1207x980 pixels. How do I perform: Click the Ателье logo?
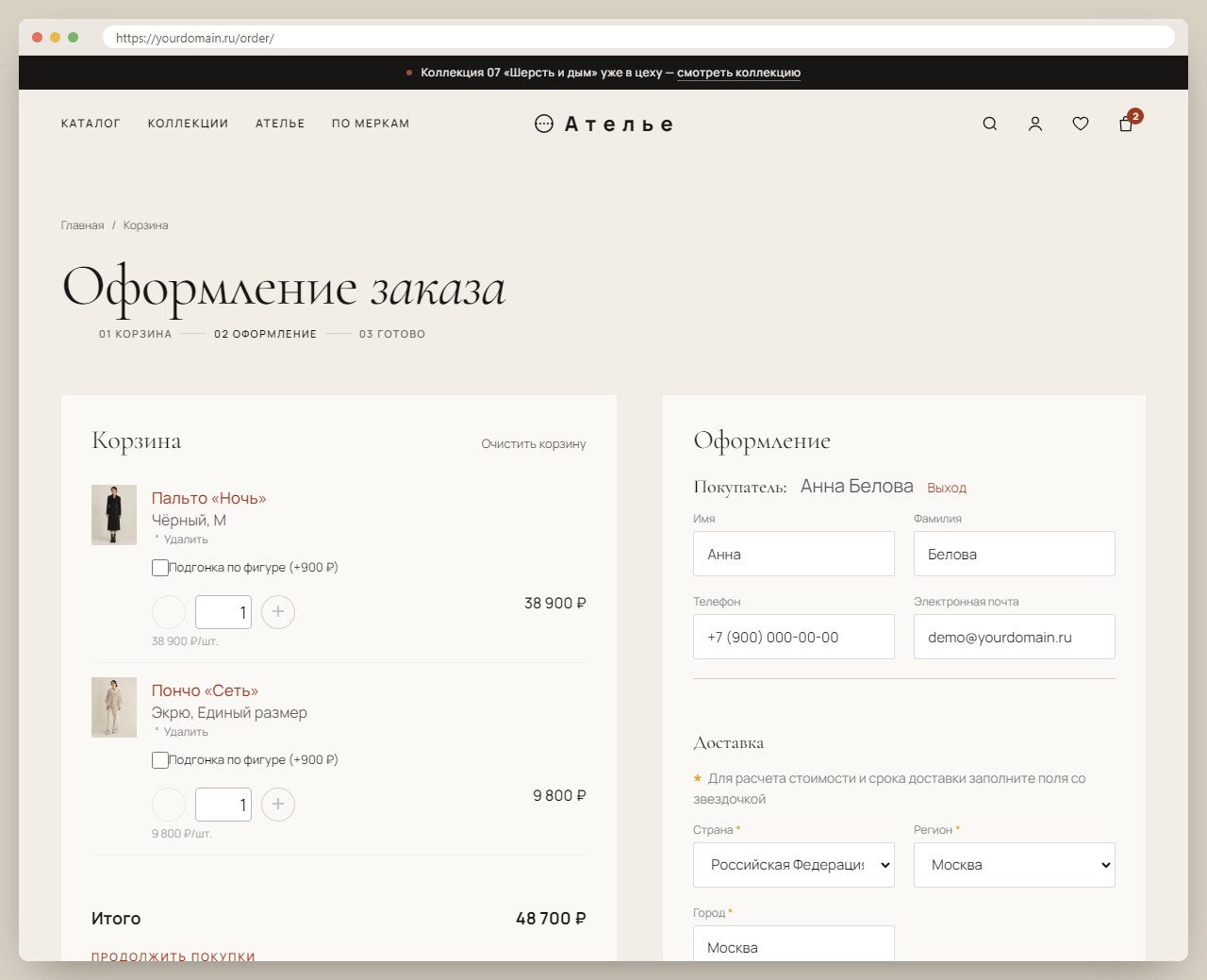click(603, 124)
